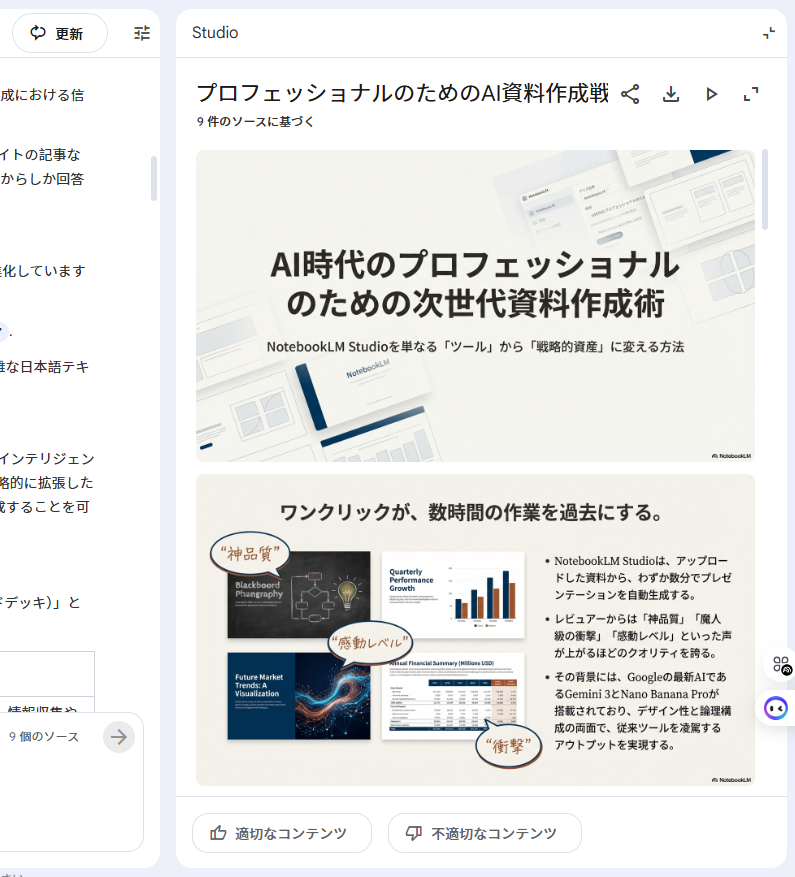Open the purple face assistant icon

coord(775,709)
